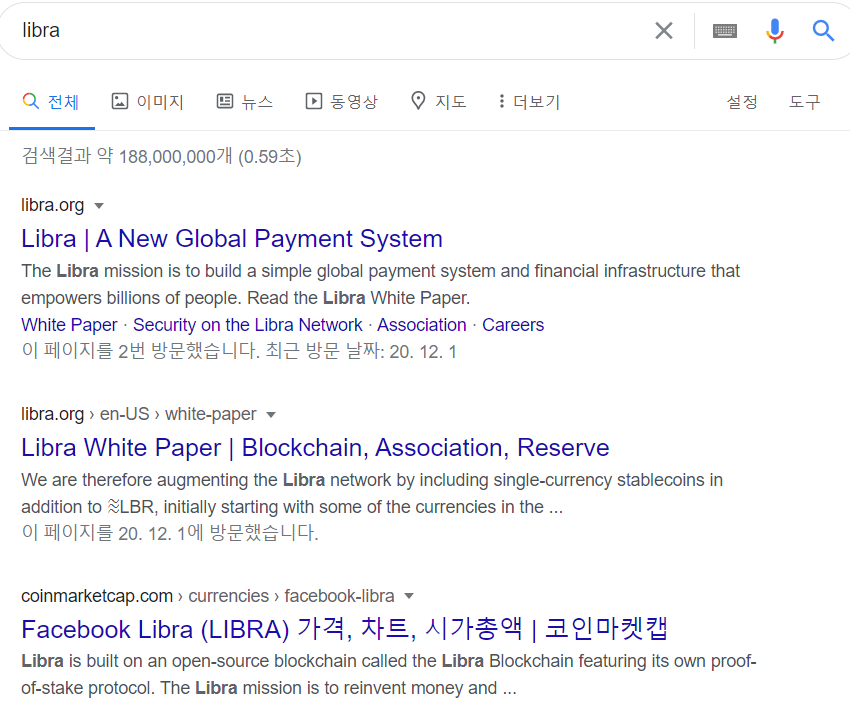Viewport: 850px width, 721px height.
Task: Open the Careers sitelink
Action: click(513, 325)
